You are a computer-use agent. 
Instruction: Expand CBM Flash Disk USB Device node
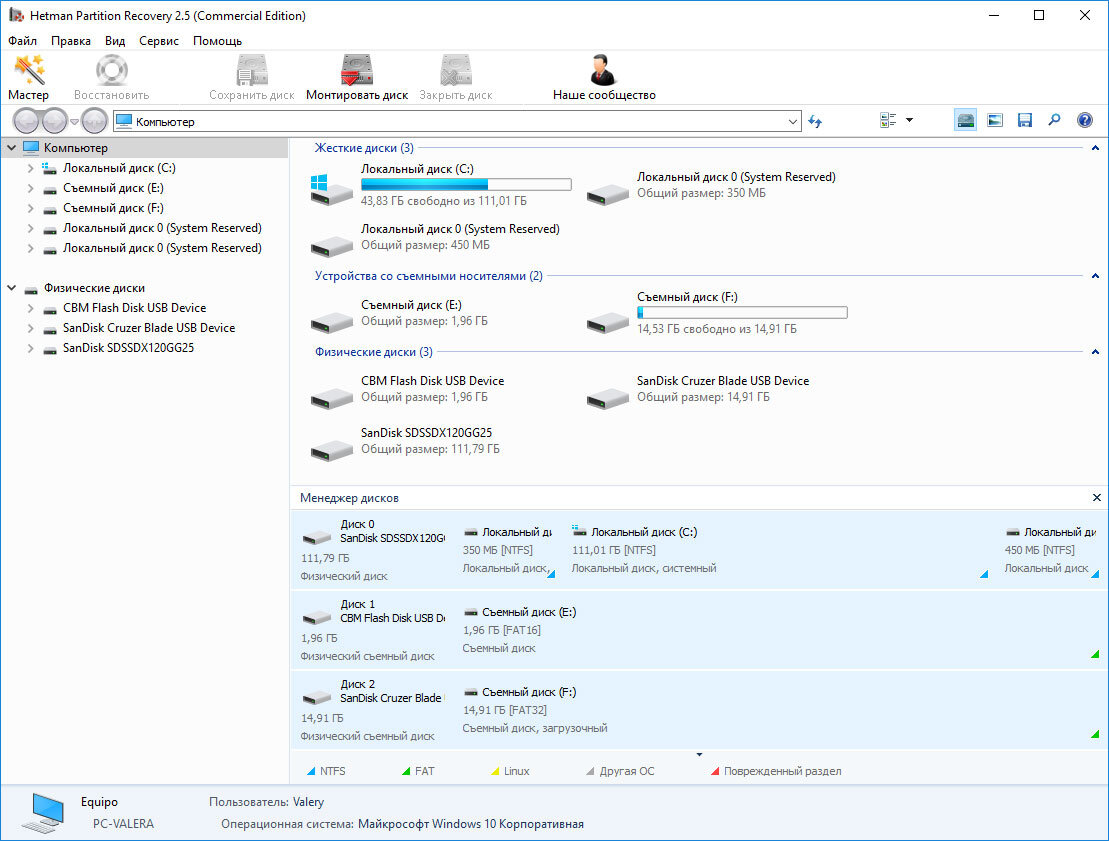click(x=30, y=308)
